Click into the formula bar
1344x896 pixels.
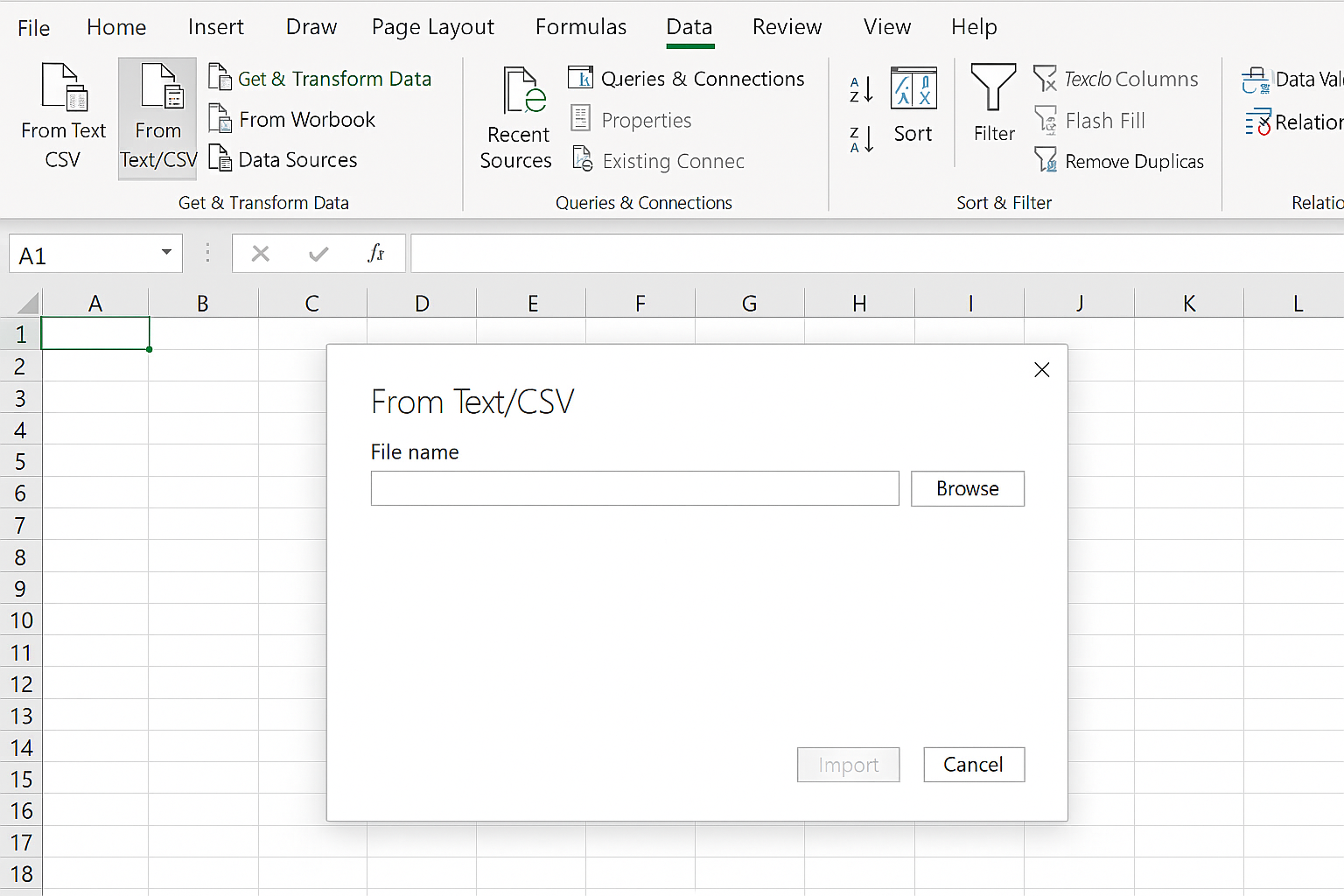point(877,254)
